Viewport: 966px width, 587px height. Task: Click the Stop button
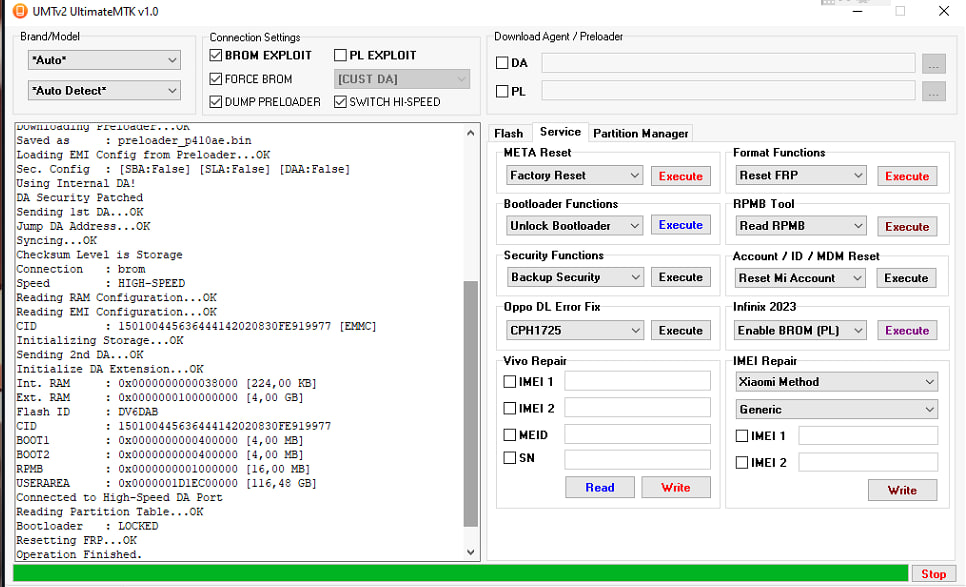[933, 573]
